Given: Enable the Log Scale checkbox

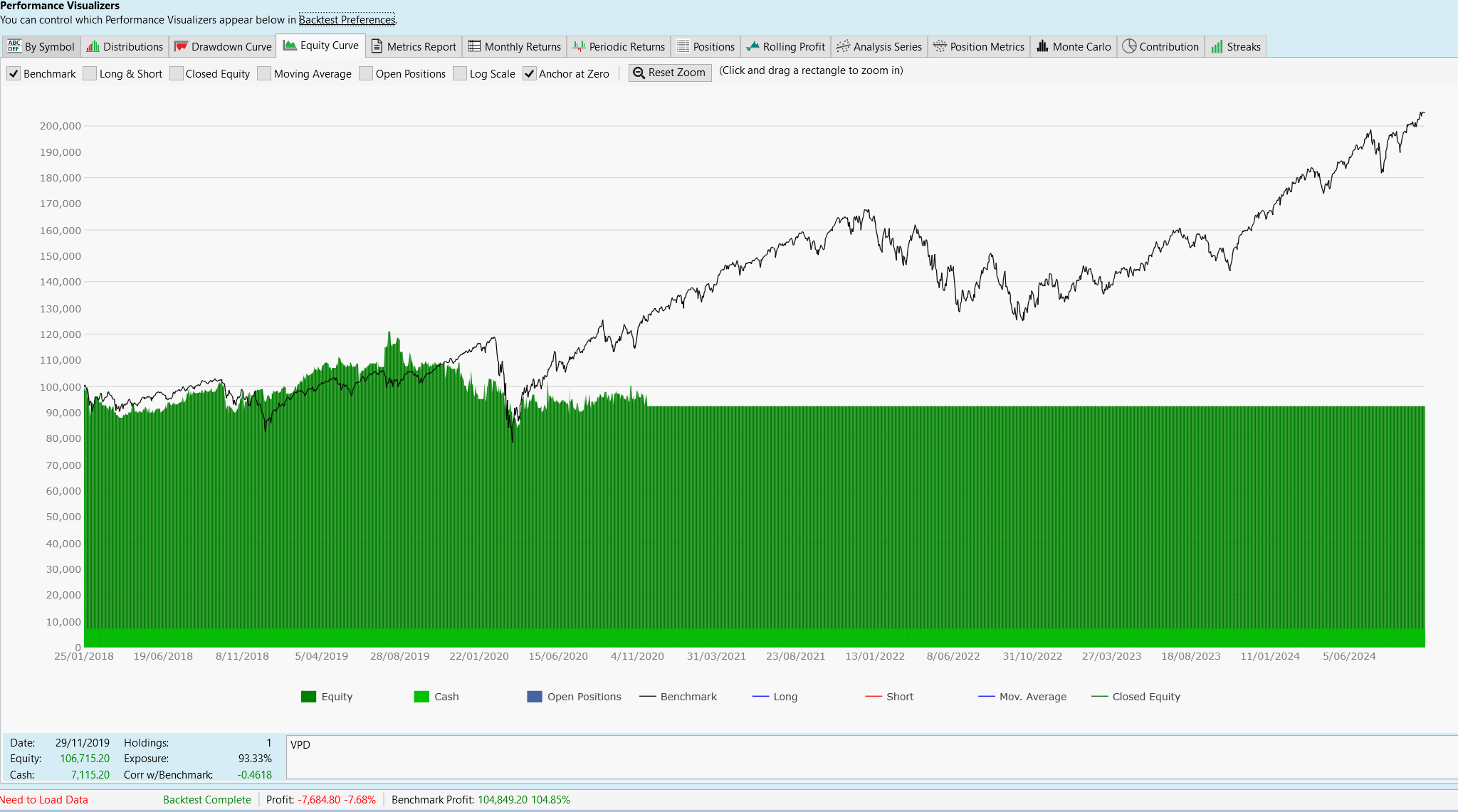Looking at the screenshot, I should point(460,73).
